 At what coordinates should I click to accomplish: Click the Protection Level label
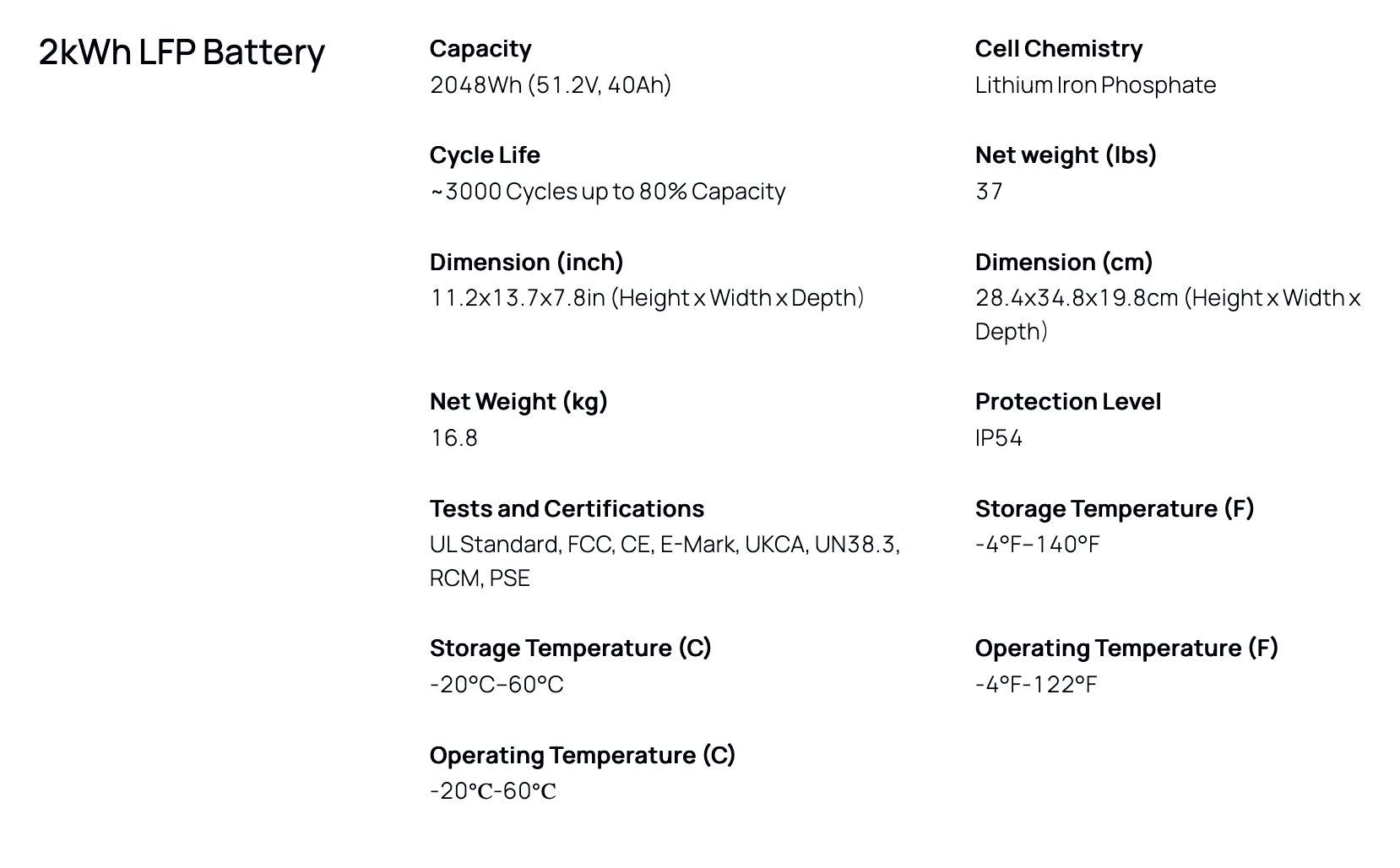tap(1068, 402)
